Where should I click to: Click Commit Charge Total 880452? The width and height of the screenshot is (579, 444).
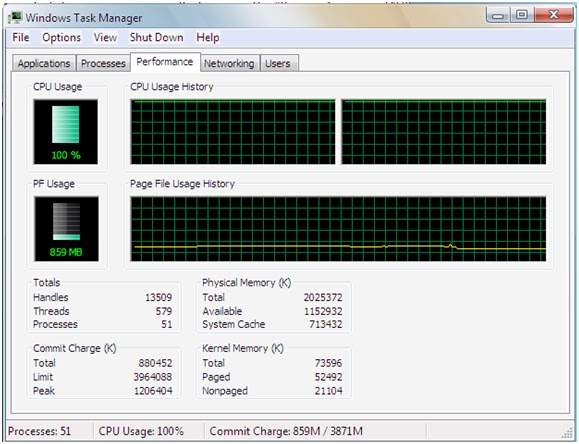pos(155,363)
